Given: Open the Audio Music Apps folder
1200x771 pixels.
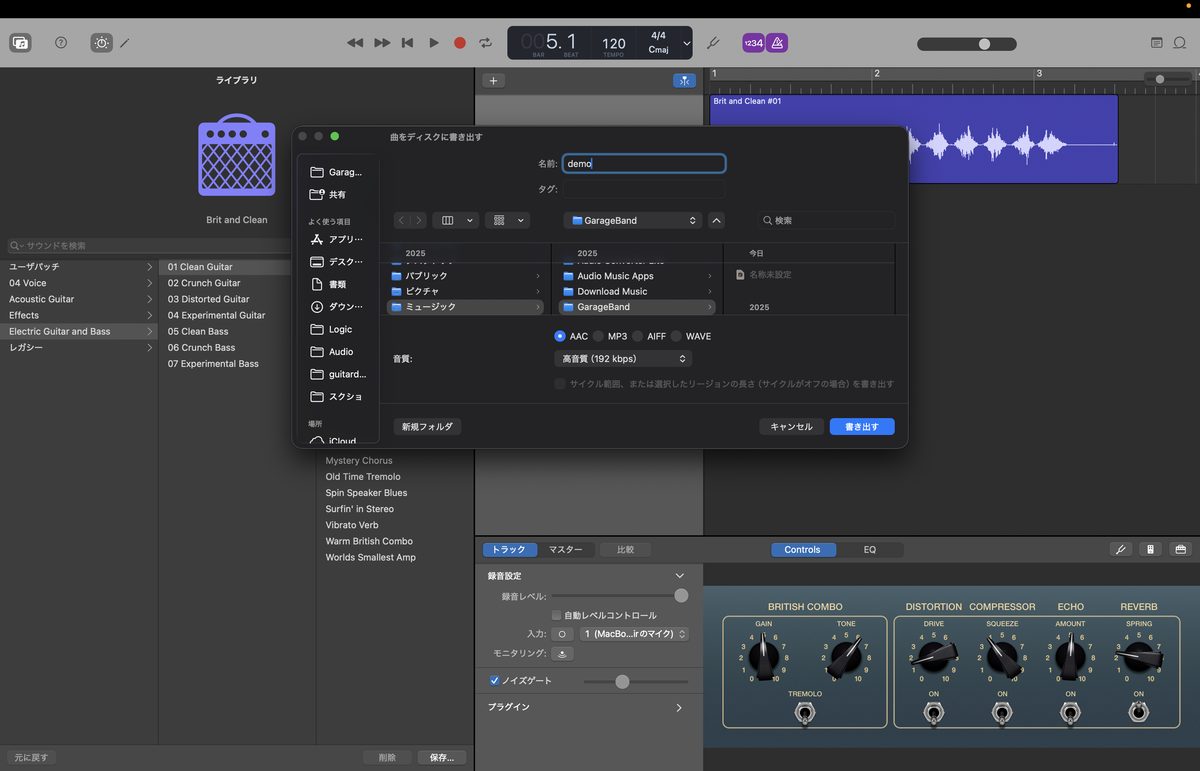Looking at the screenshot, I should tap(638, 276).
